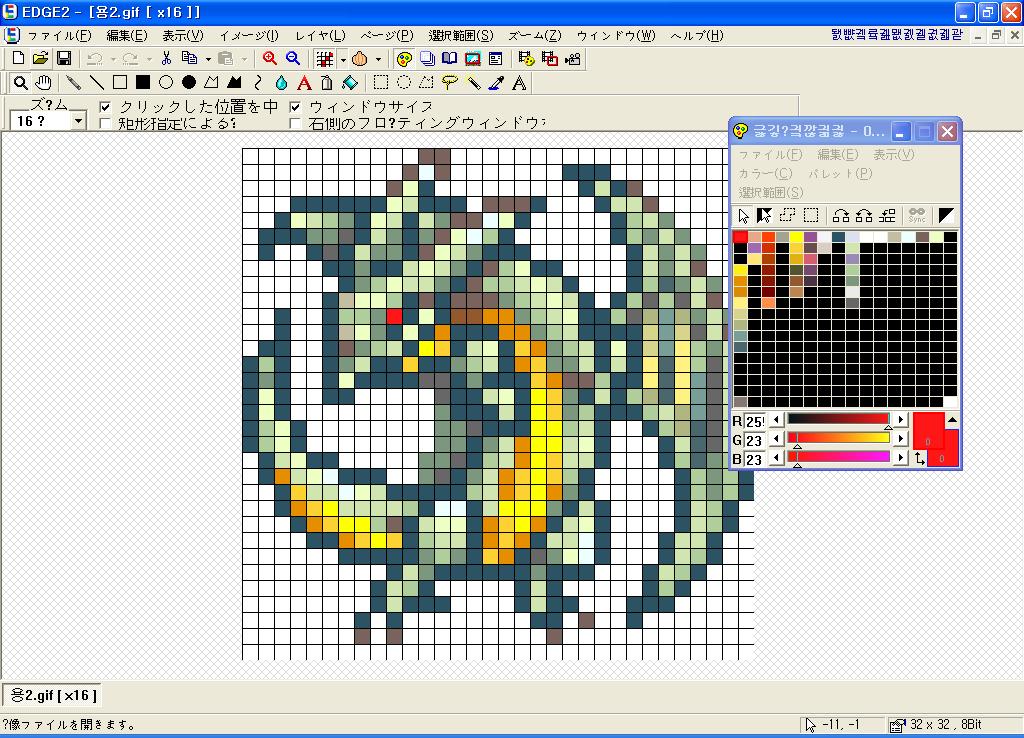Select the hand pan tool
Viewport: 1024px width, 738px height.
tap(44, 82)
